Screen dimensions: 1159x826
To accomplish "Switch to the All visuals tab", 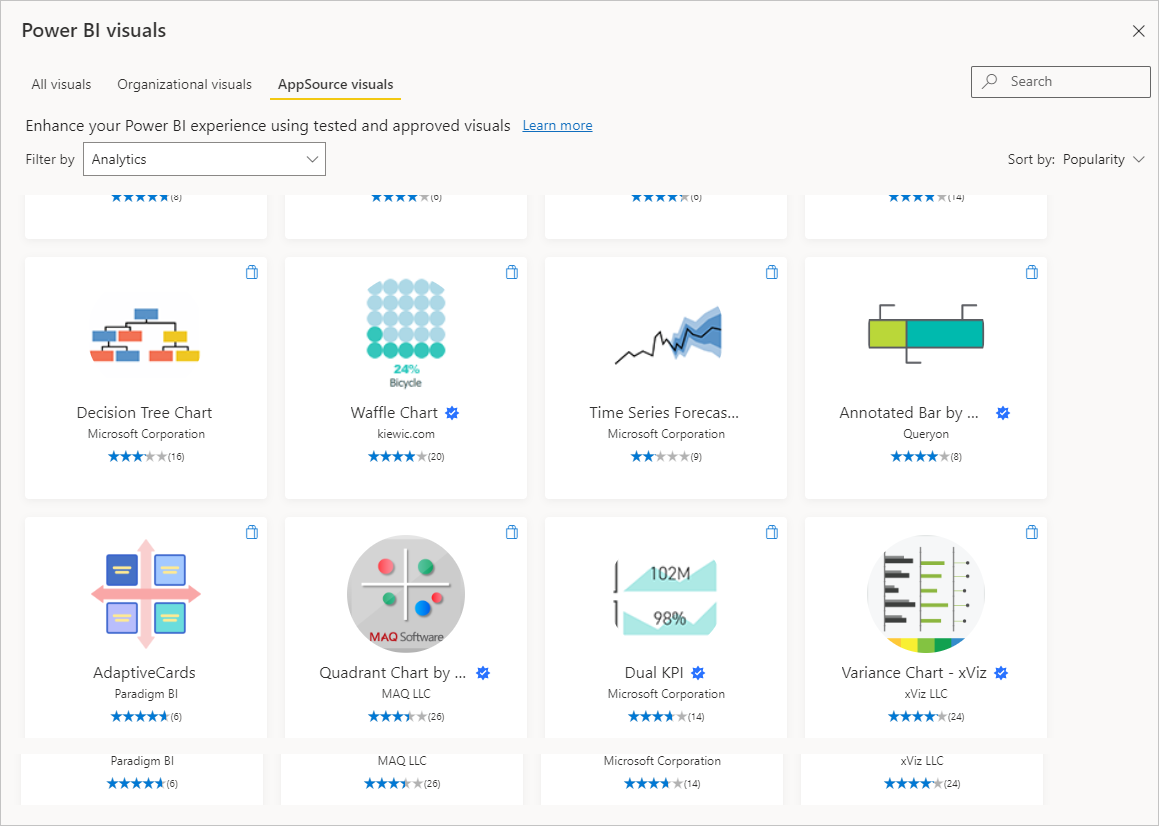I will [x=60, y=84].
